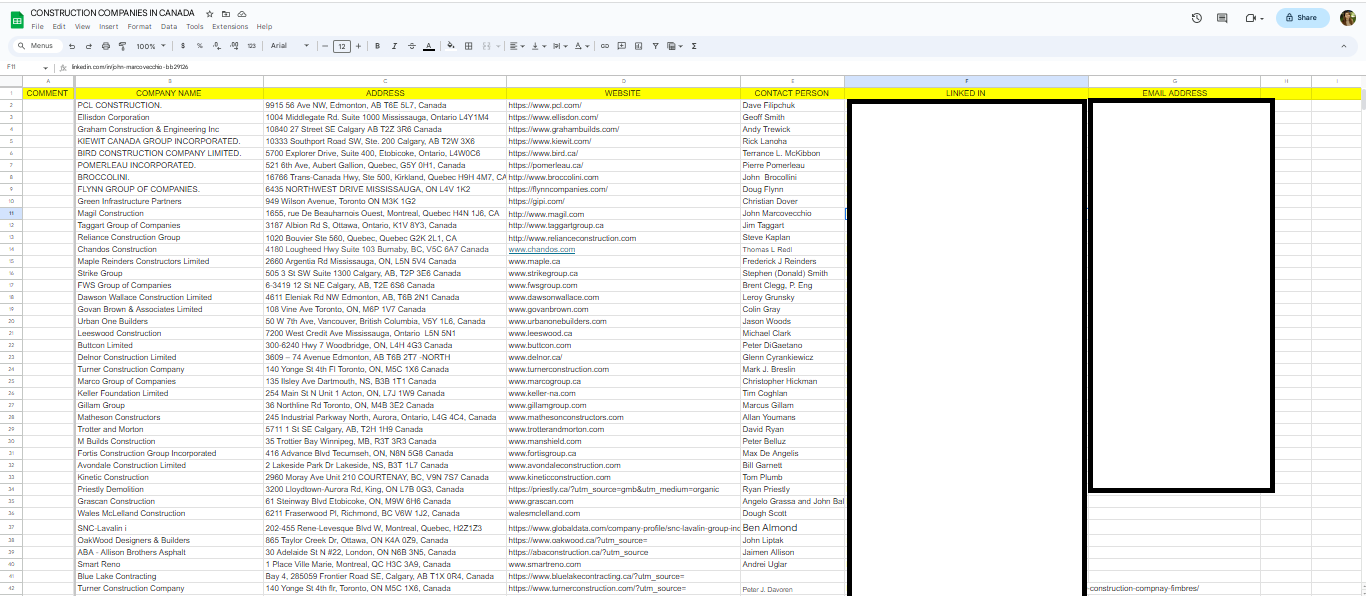This screenshot has width=1366, height=596.
Task: Format cells as currency
Action: click(x=183, y=46)
